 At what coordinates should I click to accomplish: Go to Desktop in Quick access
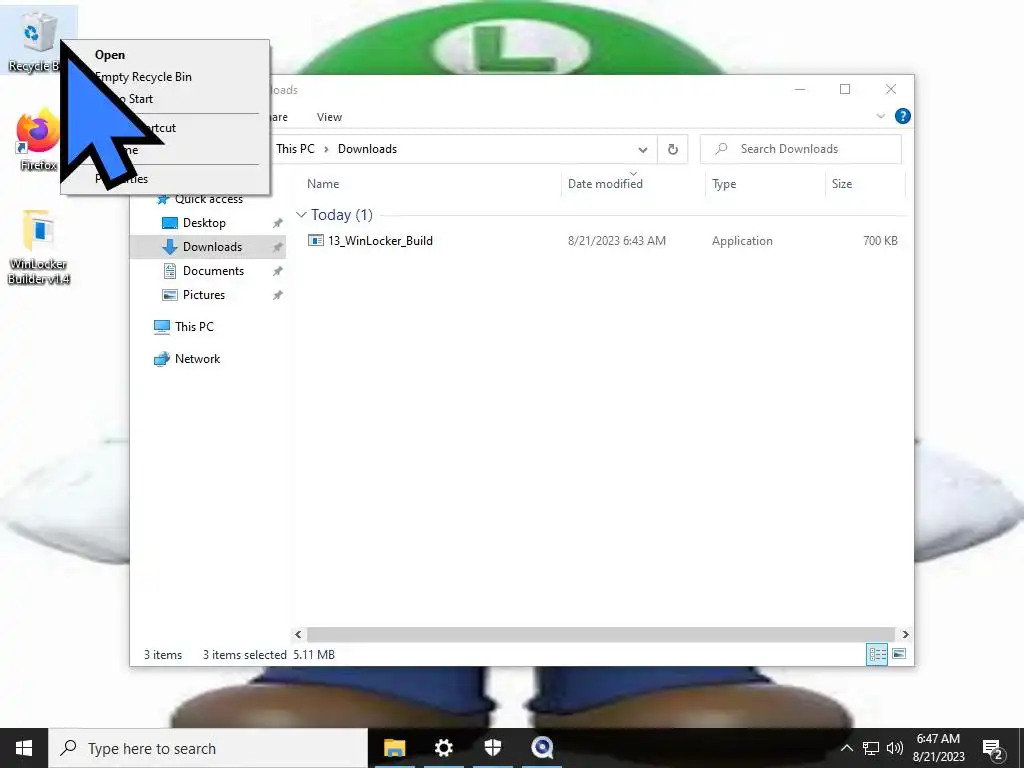tap(204, 223)
